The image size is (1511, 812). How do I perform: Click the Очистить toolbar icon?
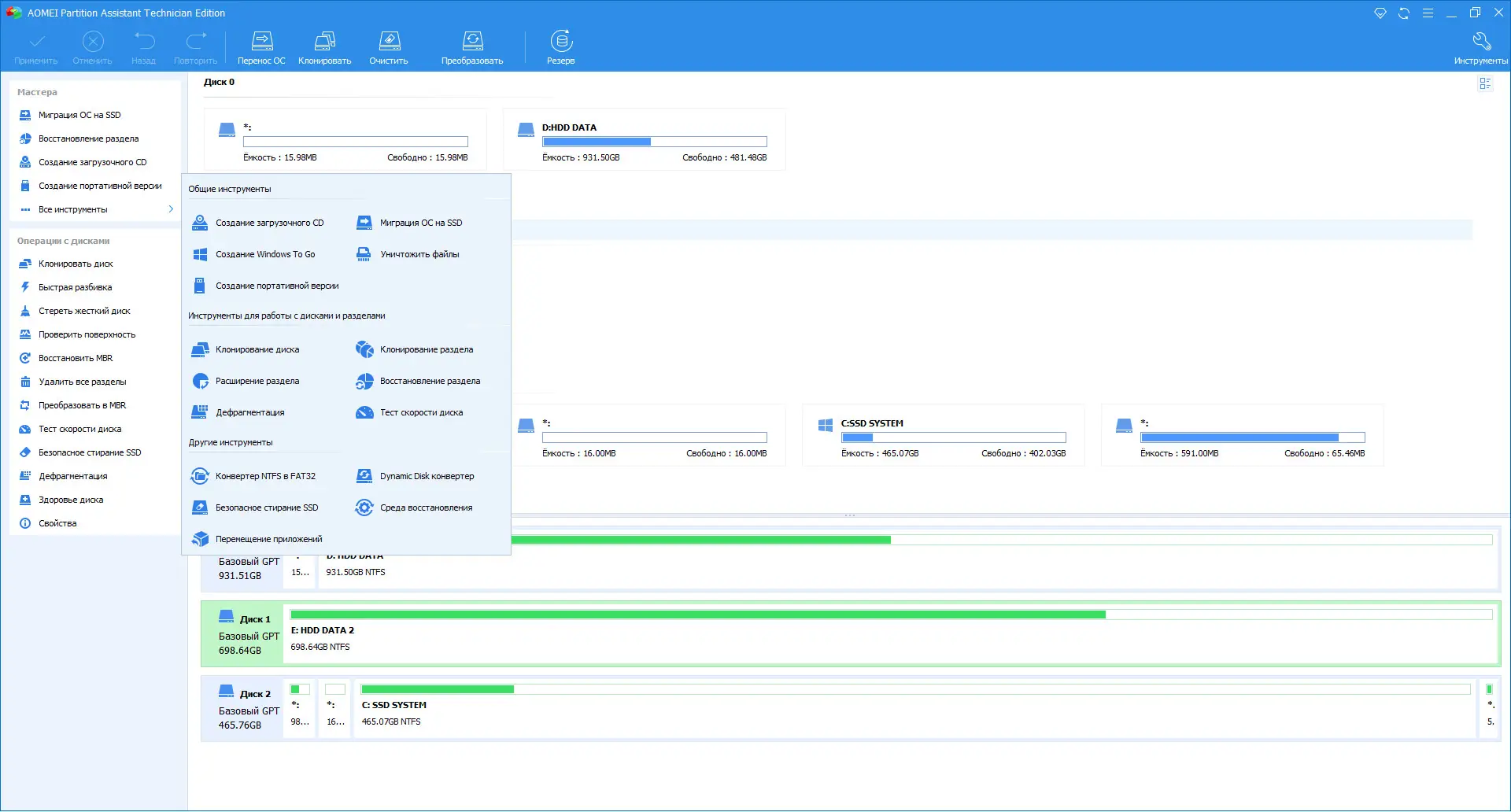pyautogui.click(x=389, y=48)
